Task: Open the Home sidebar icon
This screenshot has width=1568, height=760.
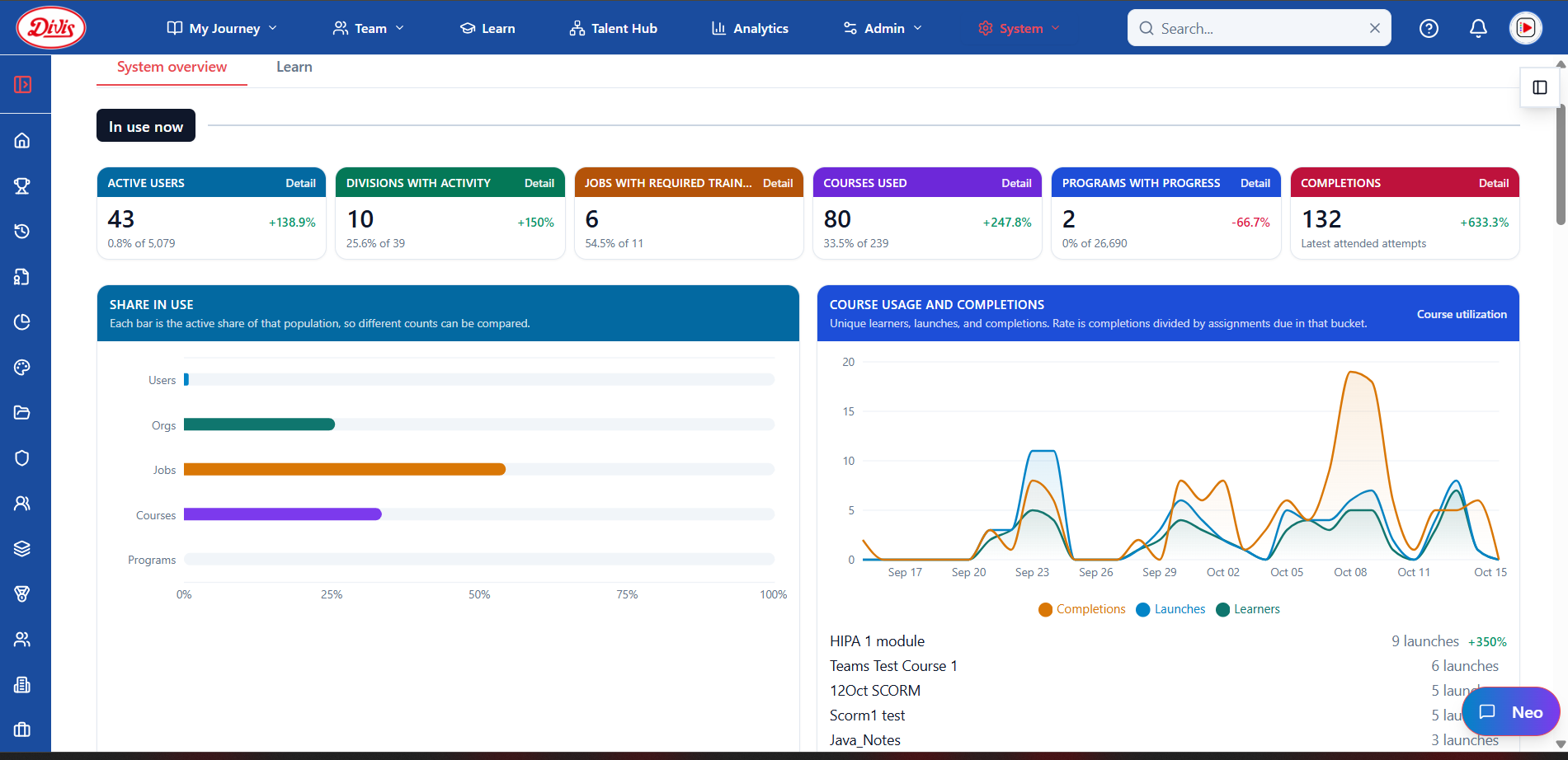Action: (x=22, y=140)
